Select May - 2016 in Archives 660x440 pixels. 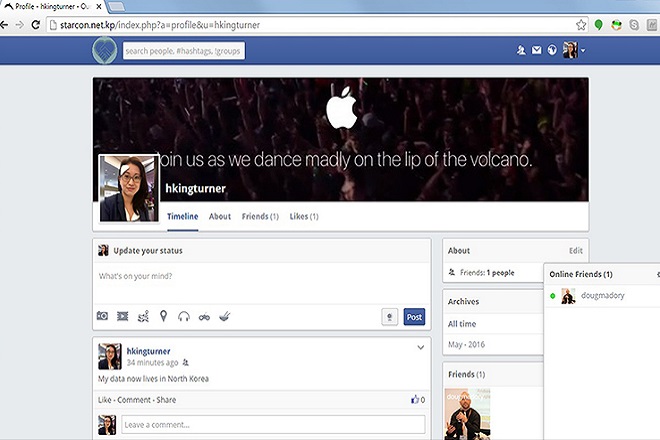pyautogui.click(x=466, y=344)
